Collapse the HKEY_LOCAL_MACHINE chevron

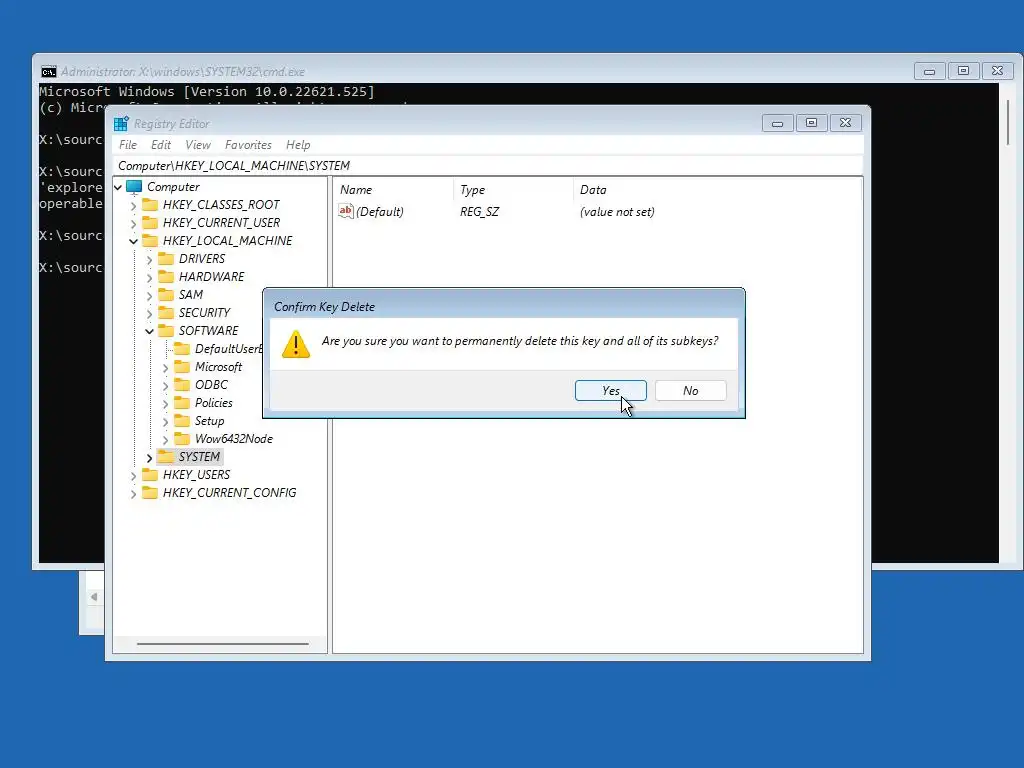[x=134, y=241]
